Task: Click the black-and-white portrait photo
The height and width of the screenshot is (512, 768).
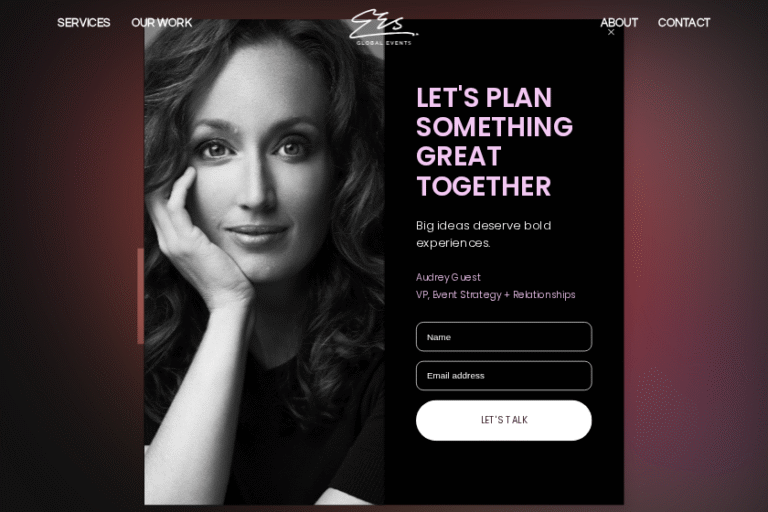Action: pos(264,262)
